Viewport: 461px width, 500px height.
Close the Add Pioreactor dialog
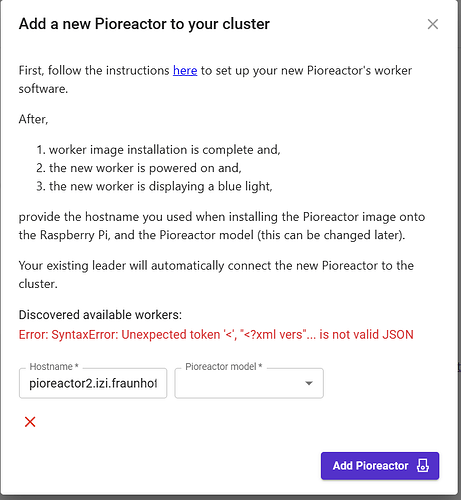[433, 24]
